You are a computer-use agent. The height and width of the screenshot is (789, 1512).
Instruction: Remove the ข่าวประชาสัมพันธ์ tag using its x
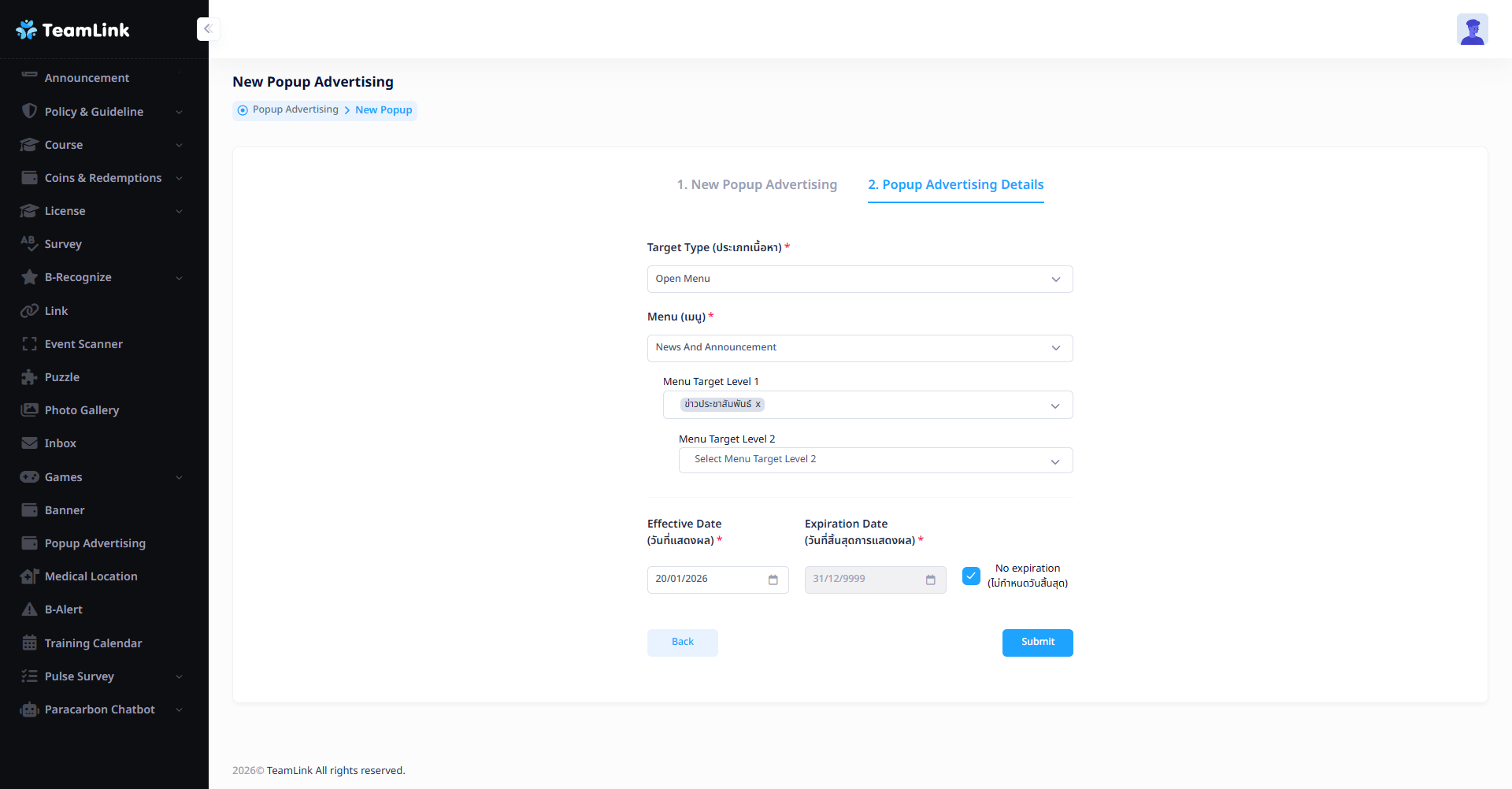click(x=758, y=405)
